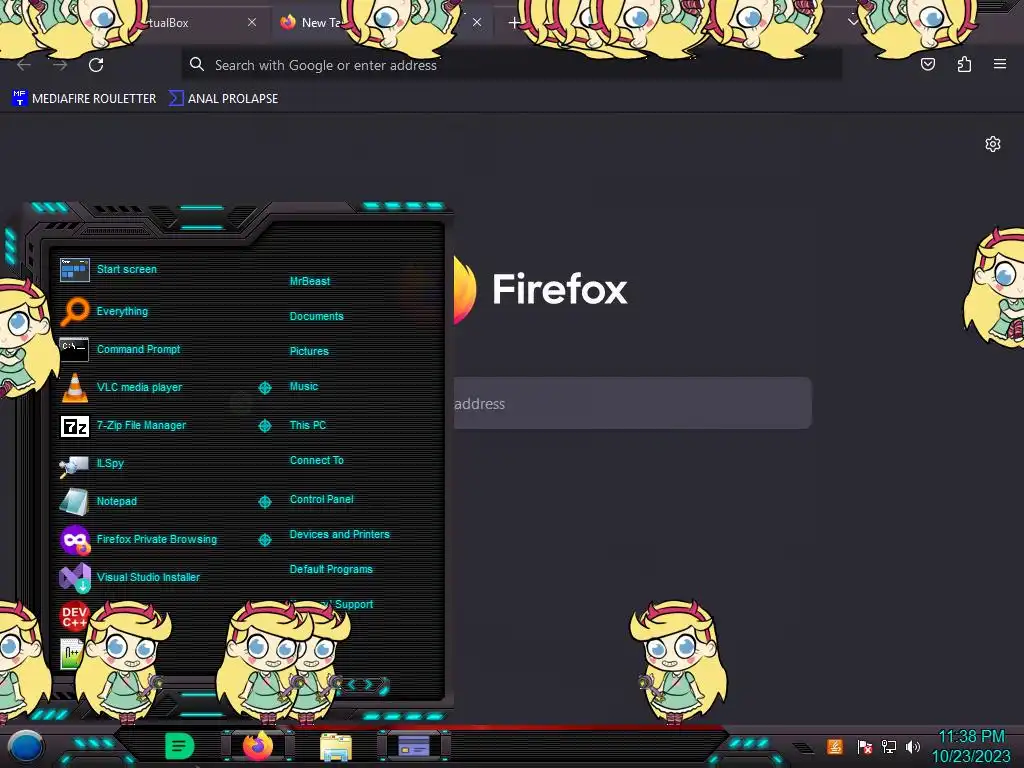Open the Start screen shortcut icon

pos(74,270)
